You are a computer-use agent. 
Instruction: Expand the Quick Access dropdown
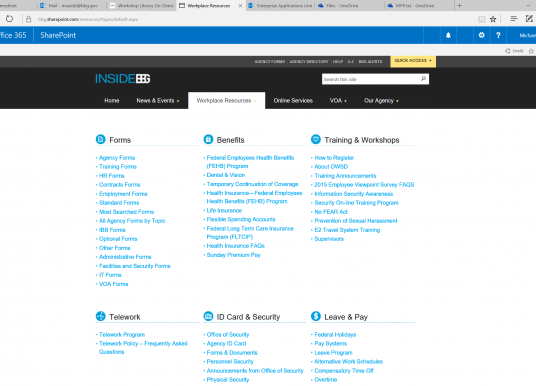pos(413,61)
